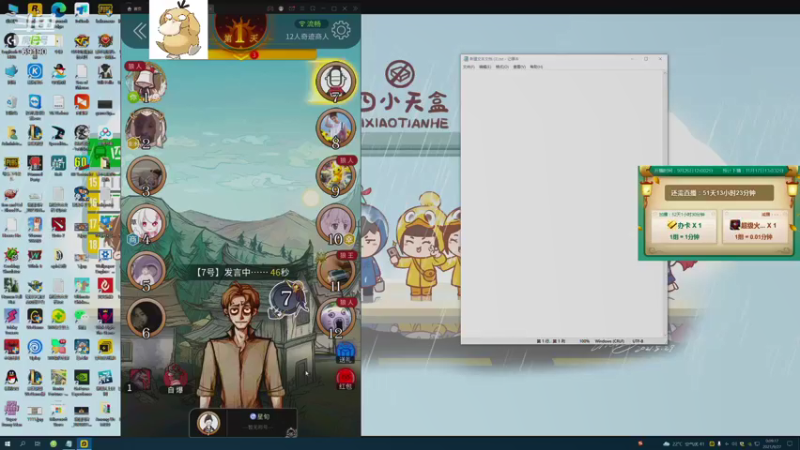Select player 1 avatar
Image resolution: width=800 pixels, height=450 pixels.
(x=146, y=82)
